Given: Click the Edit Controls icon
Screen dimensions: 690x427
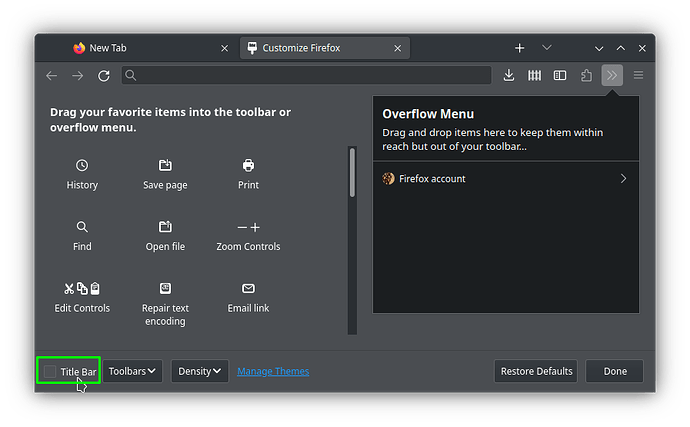Looking at the screenshot, I should [x=82, y=289].
